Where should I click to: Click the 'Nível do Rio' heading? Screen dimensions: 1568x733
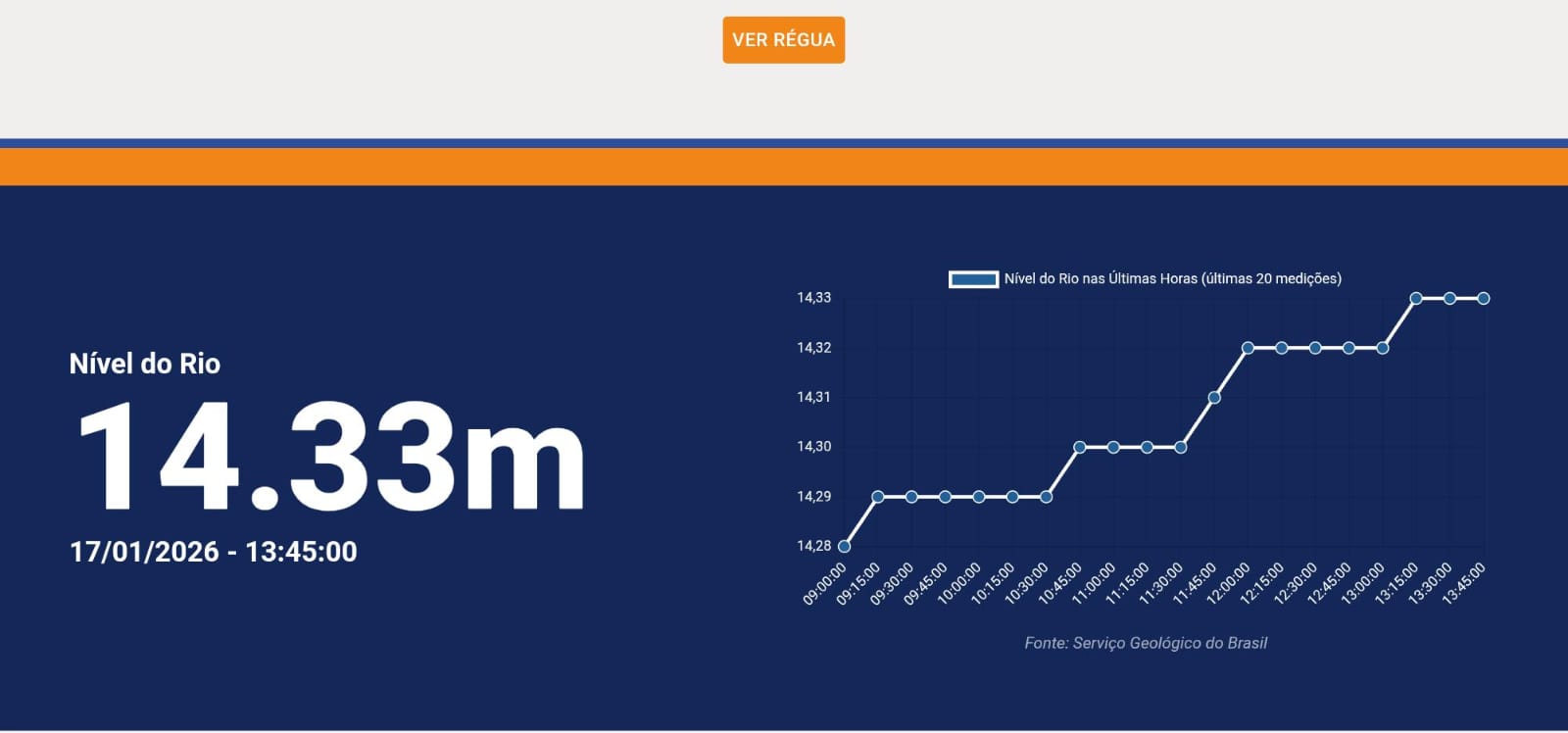tap(145, 364)
